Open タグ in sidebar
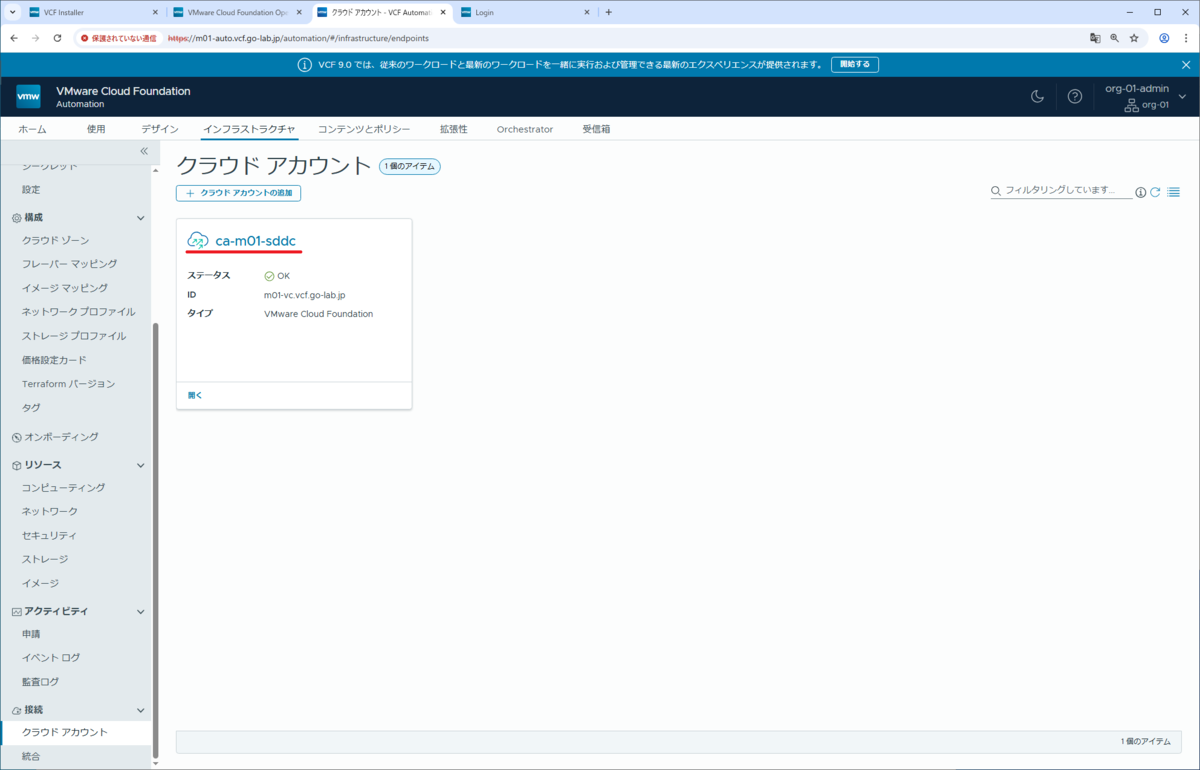Viewport: 1200px width, 770px height. (31, 408)
